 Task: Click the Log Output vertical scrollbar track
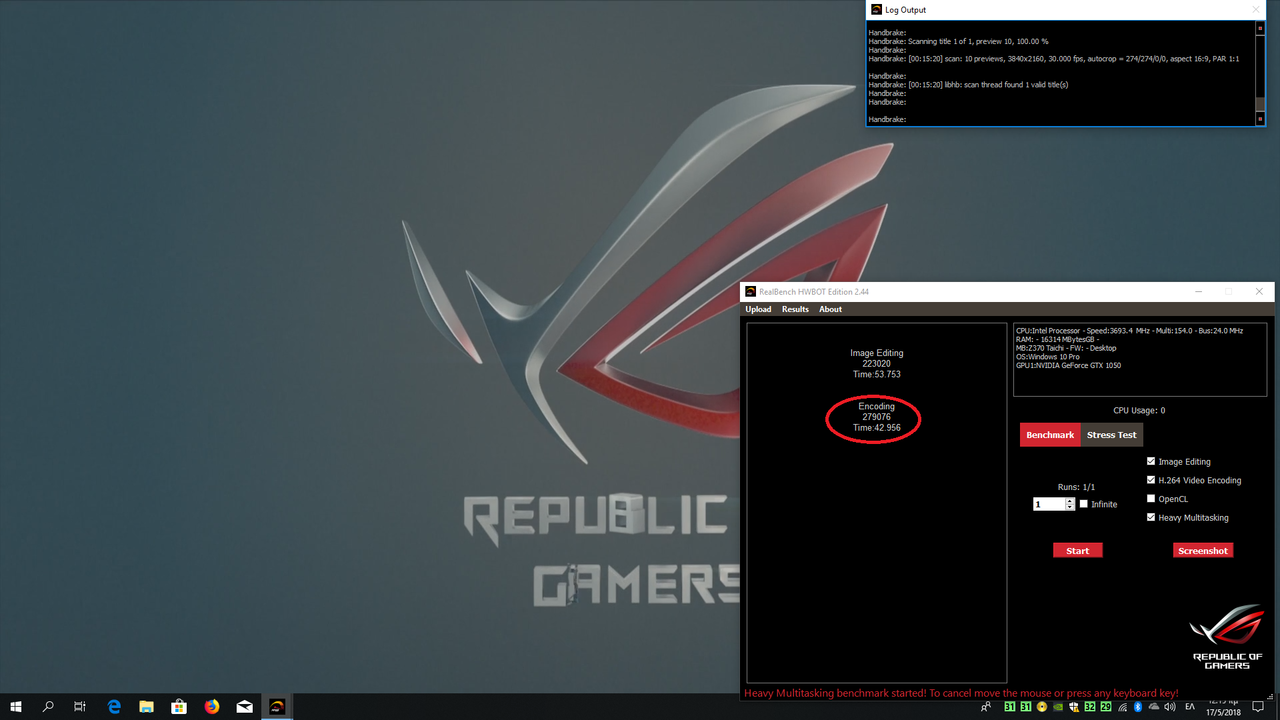pos(1260,74)
